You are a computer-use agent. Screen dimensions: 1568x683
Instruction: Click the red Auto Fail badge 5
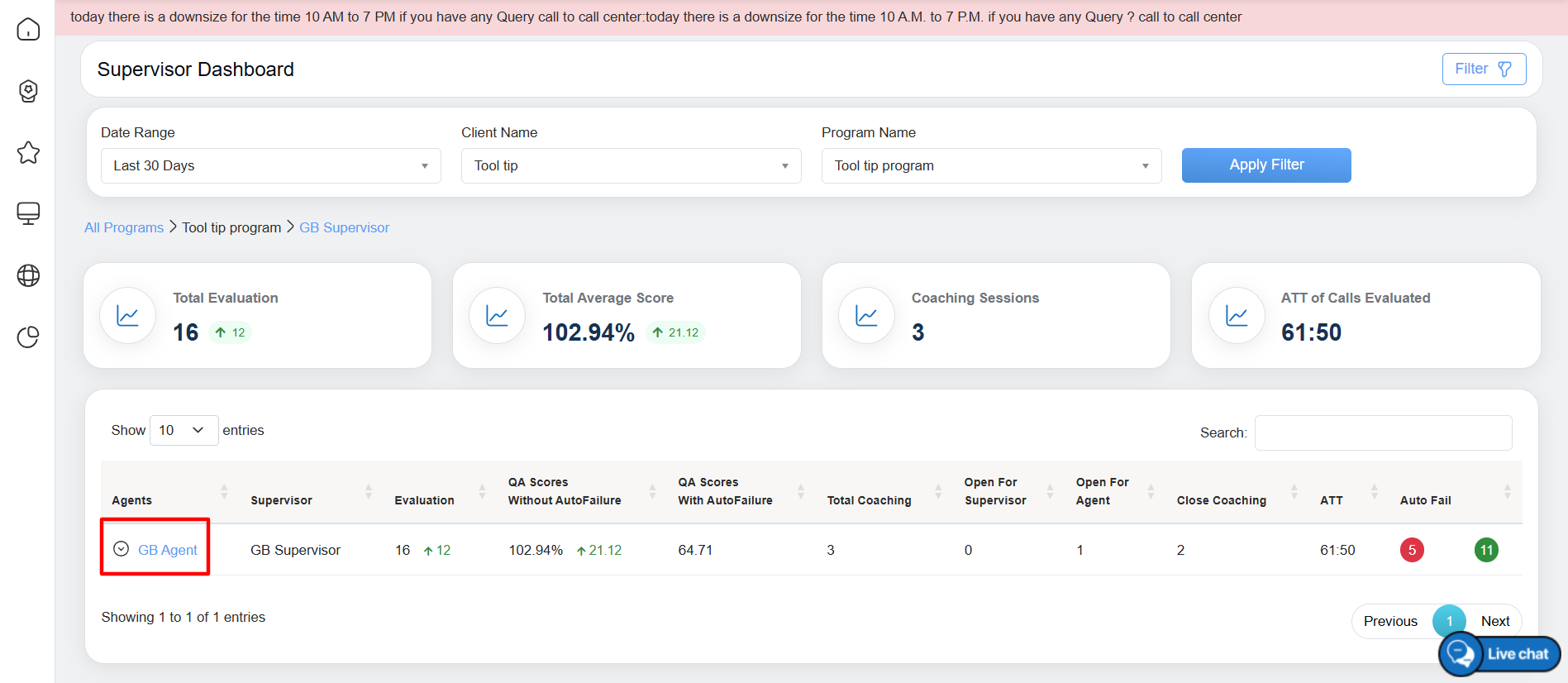1412,550
